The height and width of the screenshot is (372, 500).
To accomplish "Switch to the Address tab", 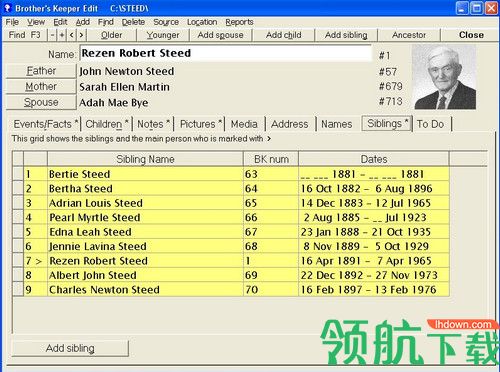I will (x=290, y=124).
